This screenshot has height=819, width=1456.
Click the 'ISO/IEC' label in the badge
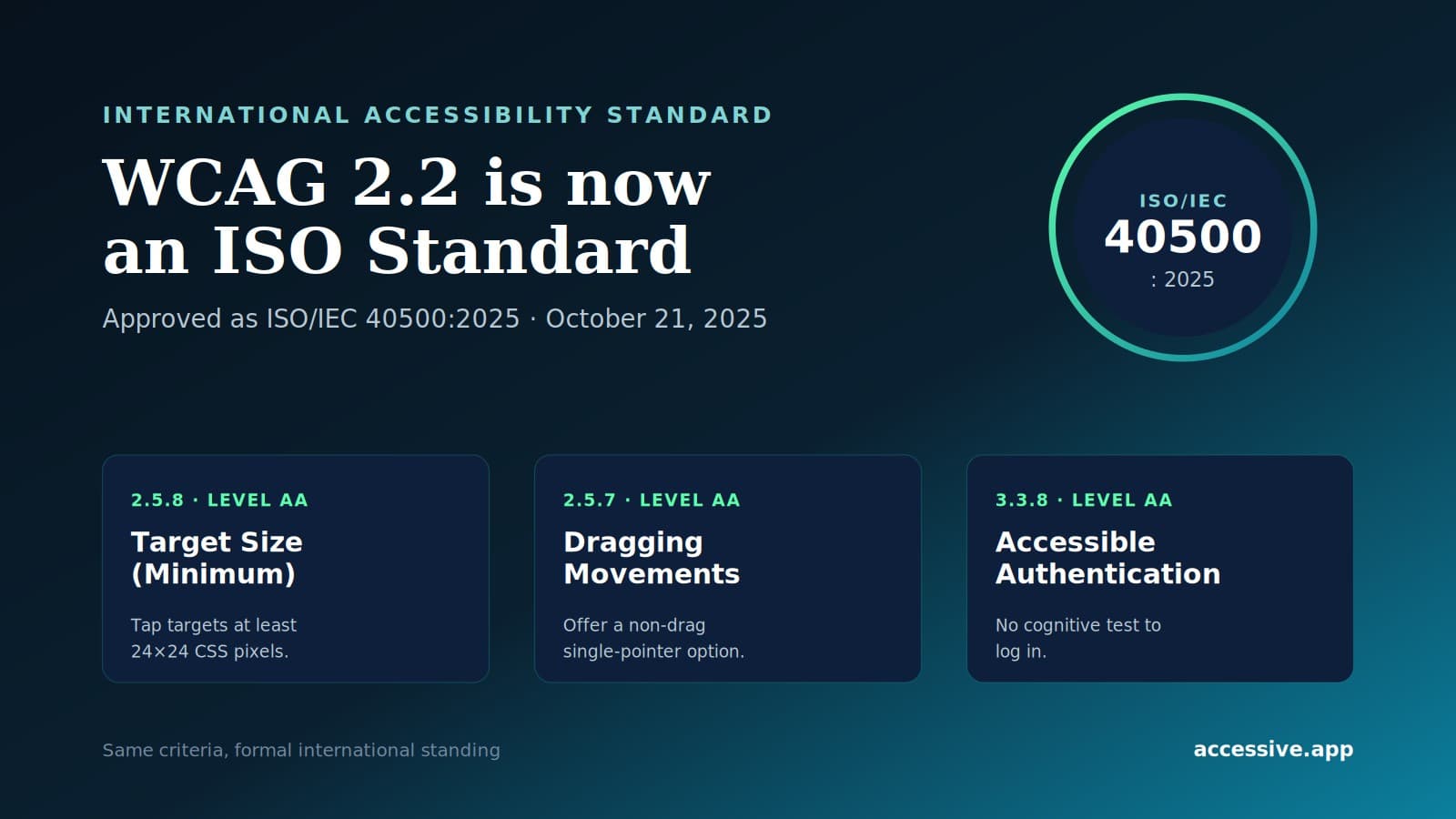[1183, 201]
